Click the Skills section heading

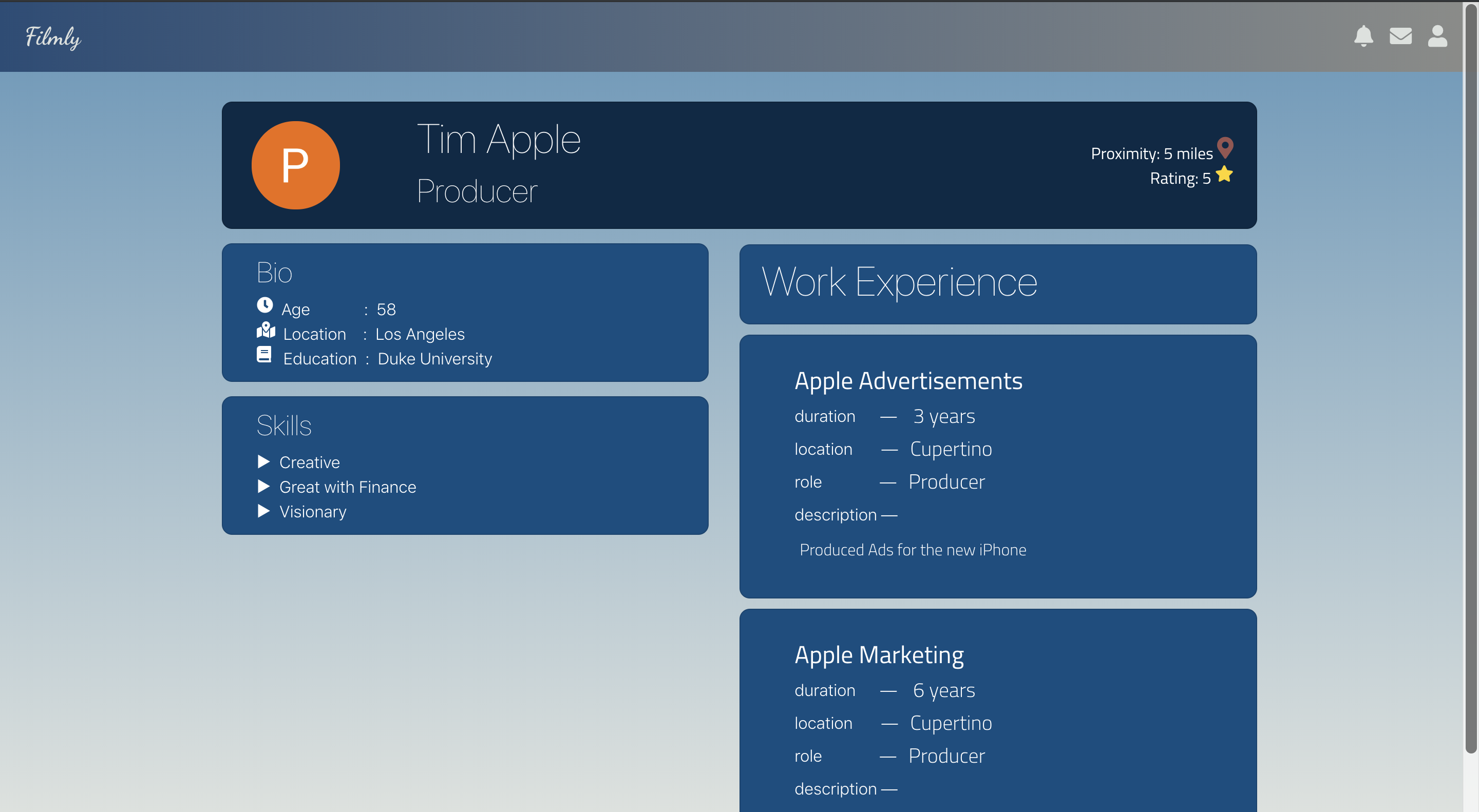283,425
